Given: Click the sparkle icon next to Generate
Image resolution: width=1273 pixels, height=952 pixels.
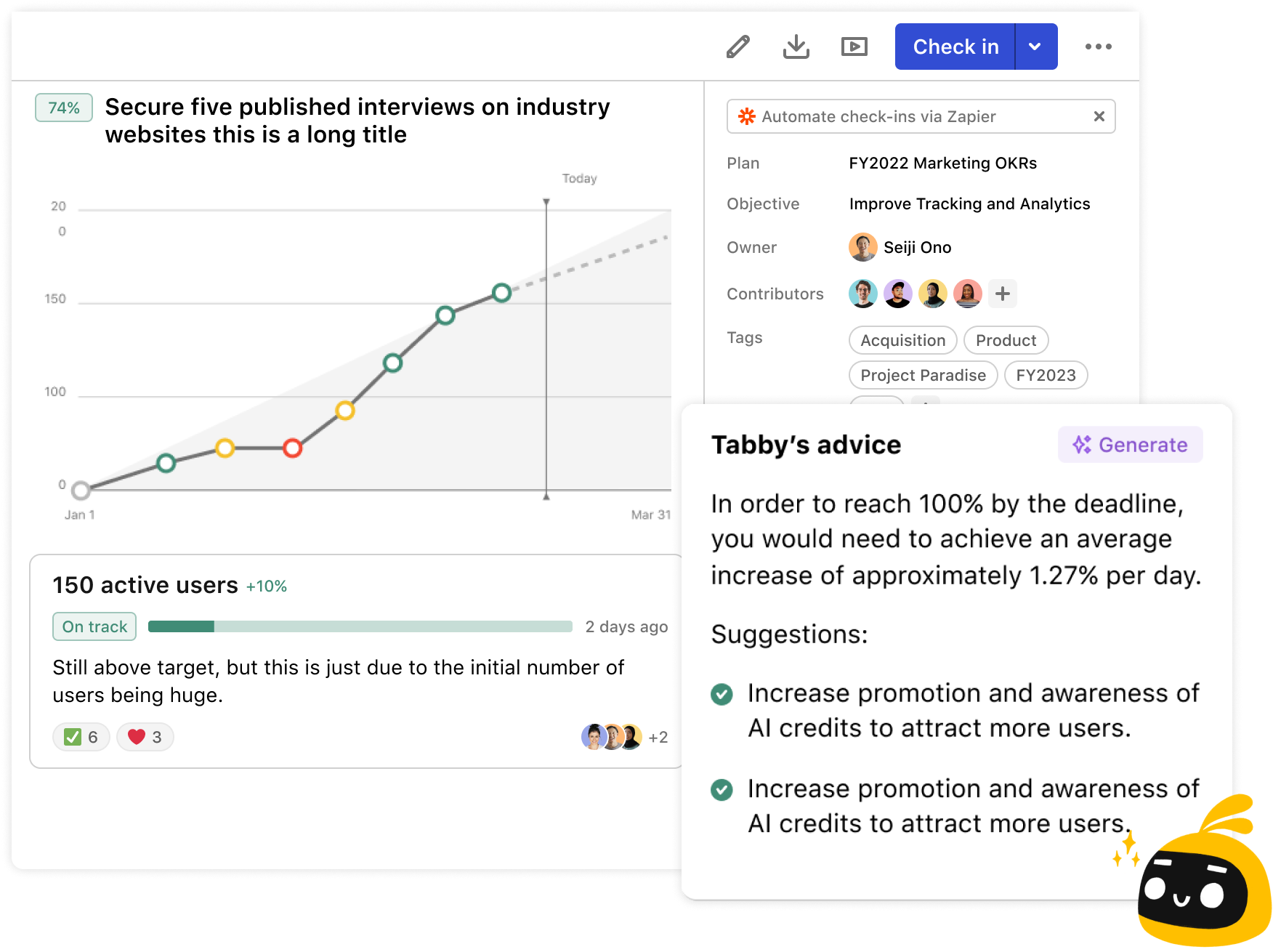Looking at the screenshot, I should pos(1083,444).
